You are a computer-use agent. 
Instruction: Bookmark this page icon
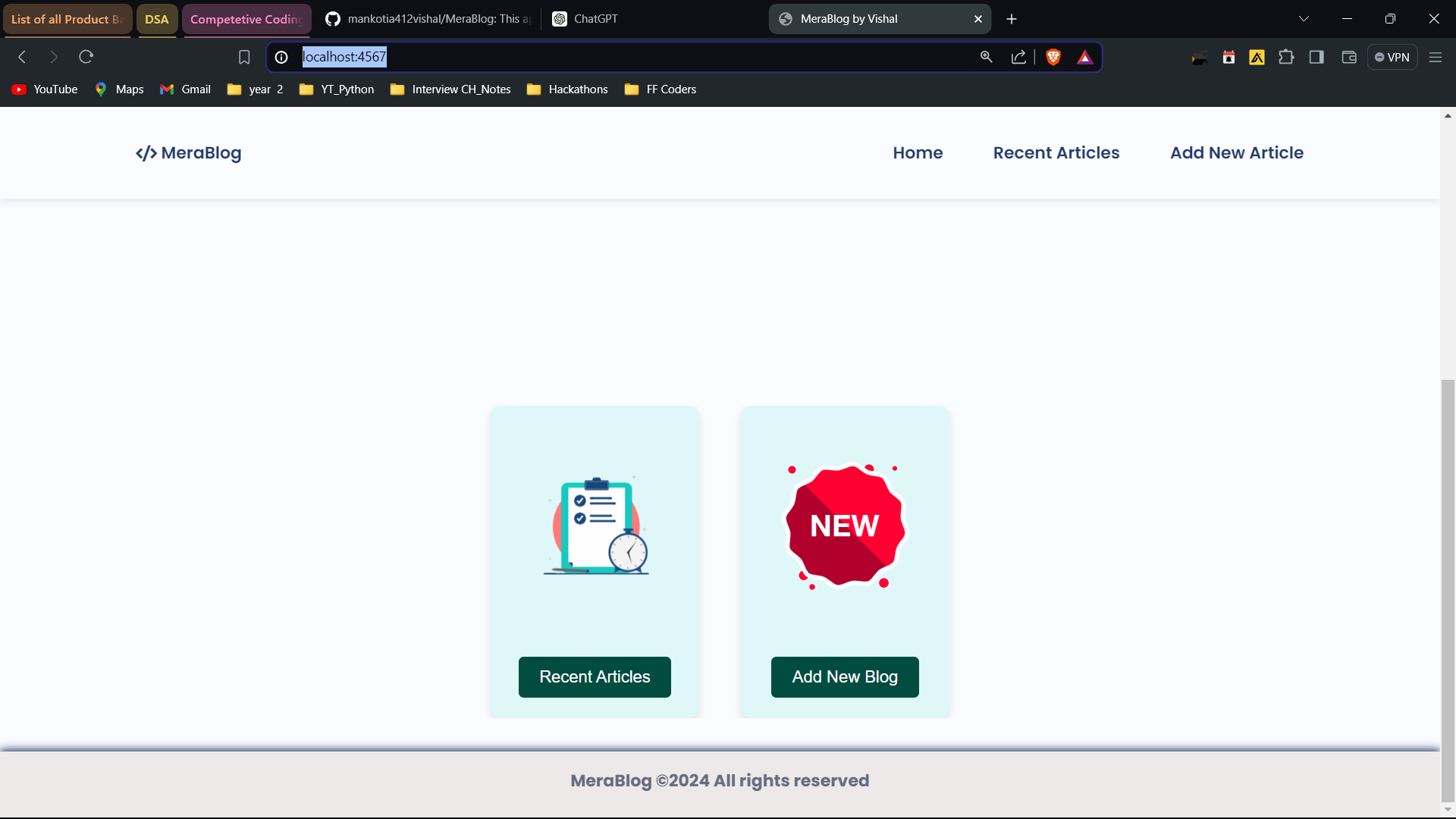[x=244, y=57]
